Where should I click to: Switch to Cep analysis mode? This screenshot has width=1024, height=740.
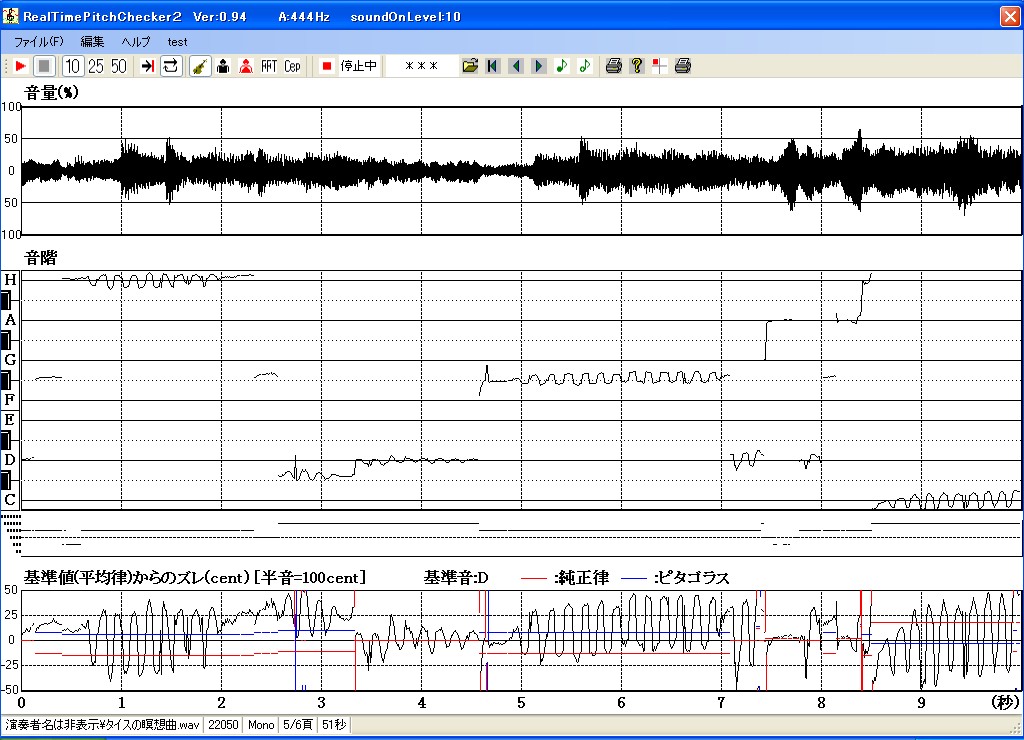[292, 66]
